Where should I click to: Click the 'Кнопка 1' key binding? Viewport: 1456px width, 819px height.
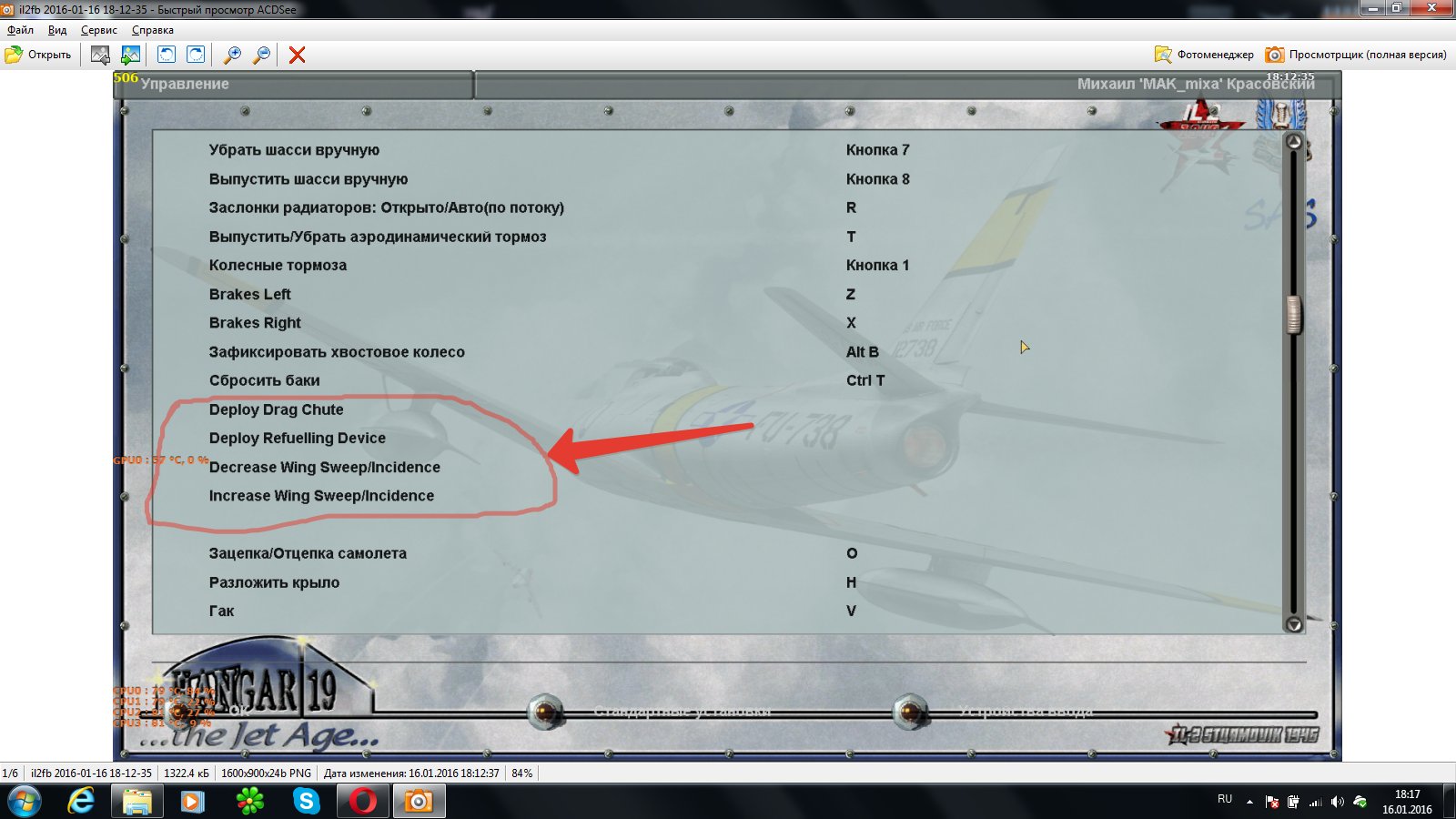[877, 266]
